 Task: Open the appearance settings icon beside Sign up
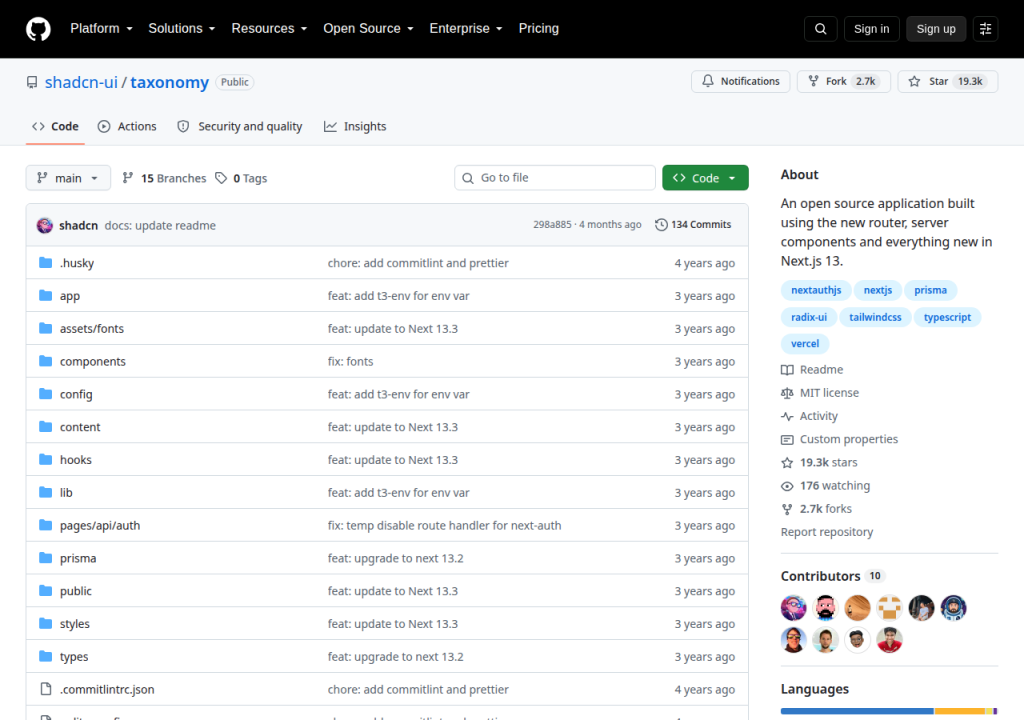985,29
